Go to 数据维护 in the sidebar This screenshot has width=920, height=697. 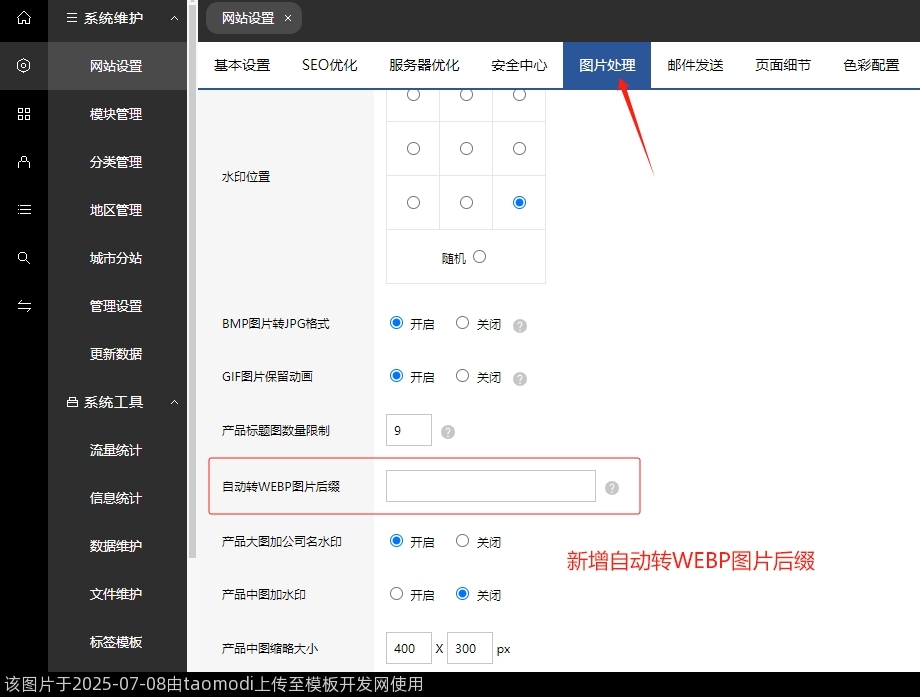tap(114, 546)
